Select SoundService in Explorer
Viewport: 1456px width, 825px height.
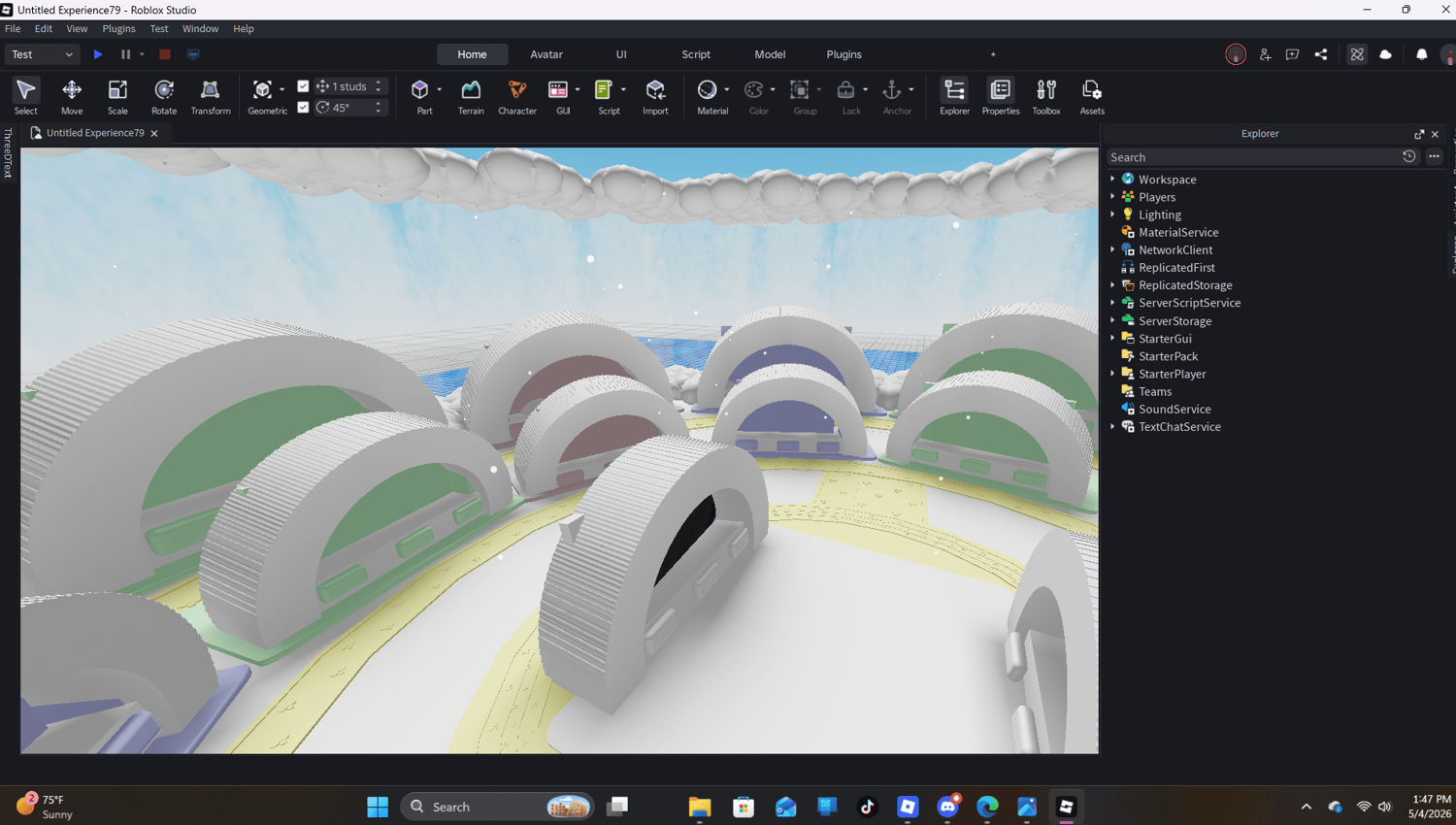pyautogui.click(x=1175, y=409)
